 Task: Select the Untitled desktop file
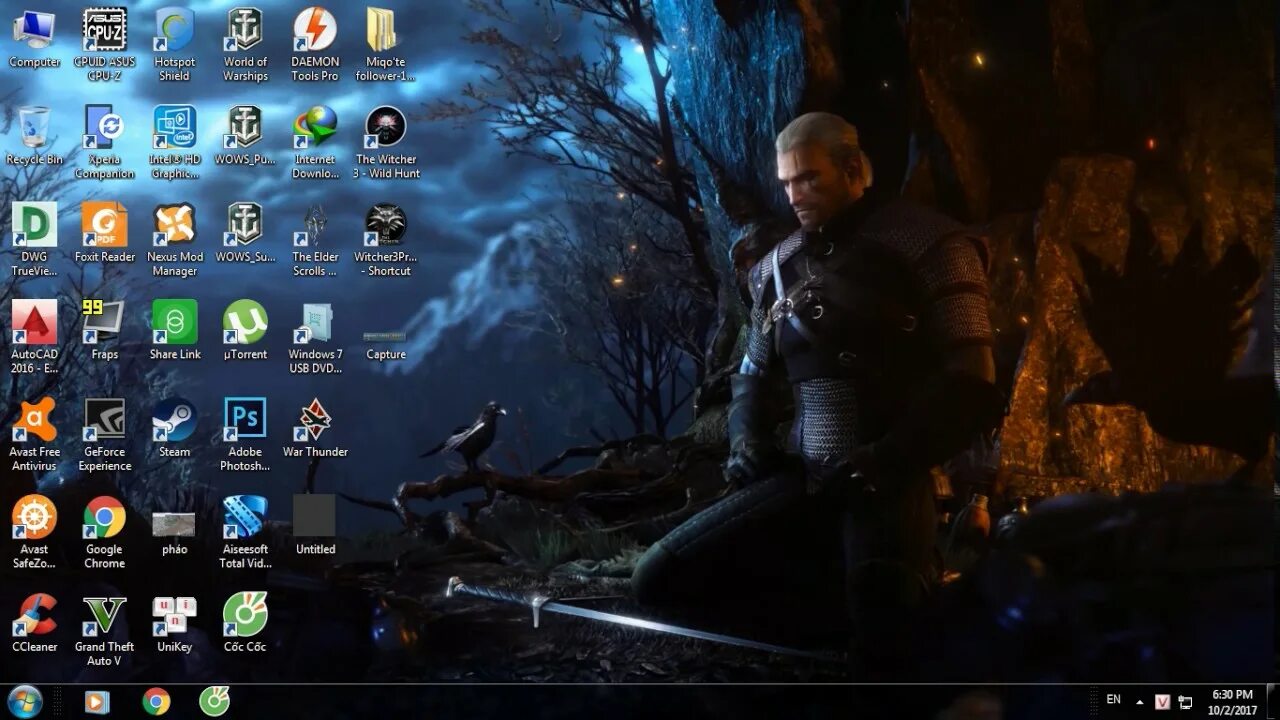click(x=315, y=526)
